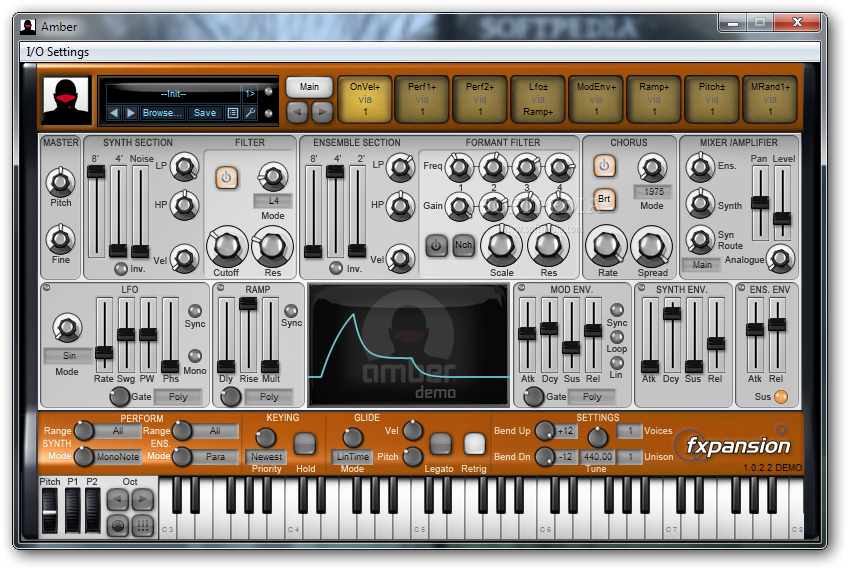The height and width of the screenshot is (570, 848).
Task: Select the Main tab button
Action: coord(309,87)
